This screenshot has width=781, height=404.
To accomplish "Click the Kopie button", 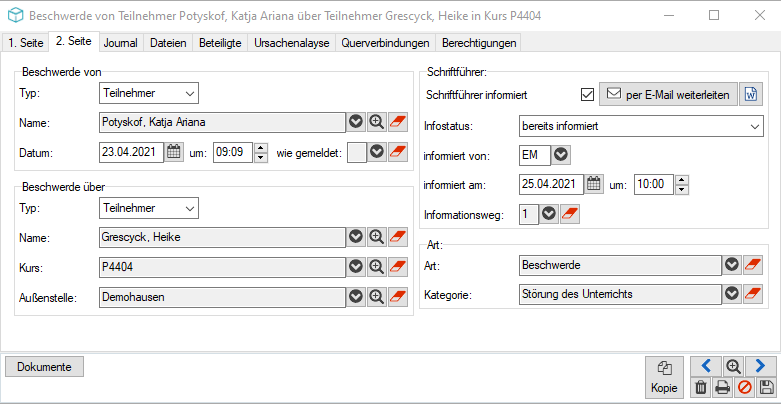I will pyautogui.click(x=664, y=377).
